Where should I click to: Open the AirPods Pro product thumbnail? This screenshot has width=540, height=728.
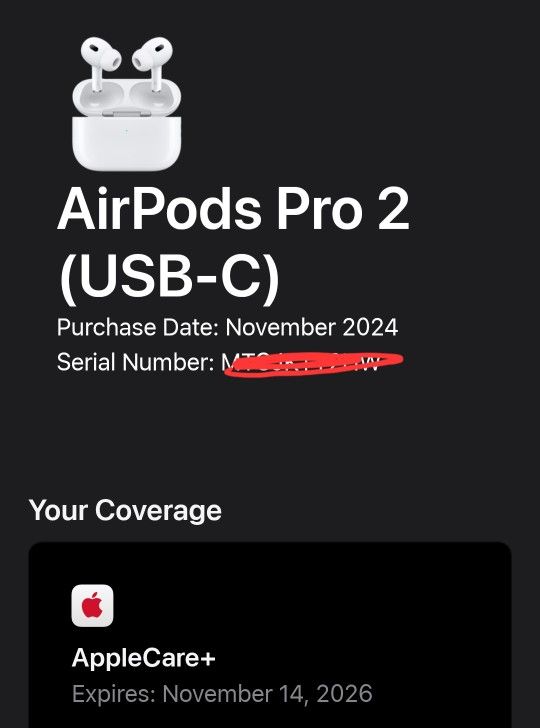point(126,104)
